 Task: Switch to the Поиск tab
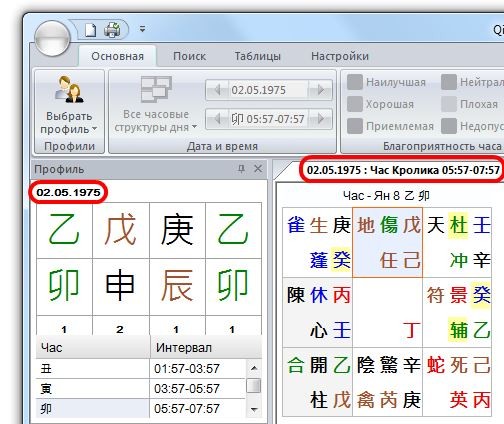pyautogui.click(x=189, y=56)
